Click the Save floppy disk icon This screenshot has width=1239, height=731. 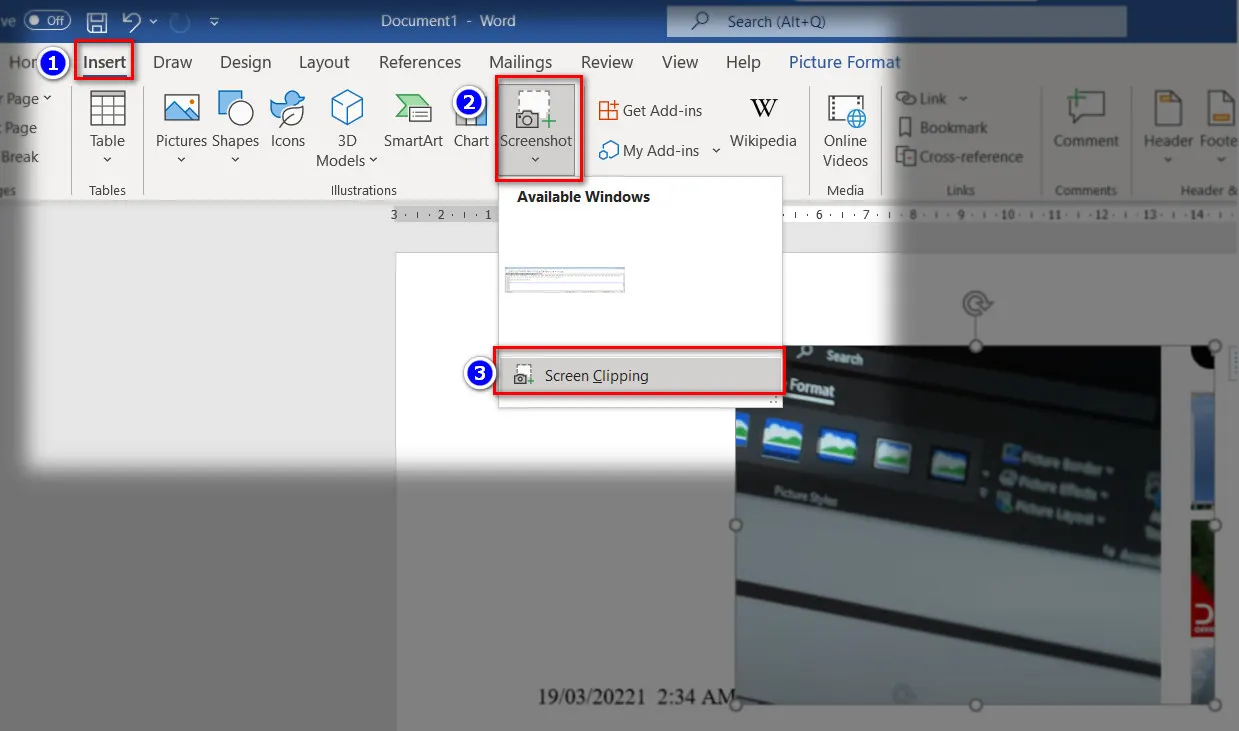pos(97,21)
